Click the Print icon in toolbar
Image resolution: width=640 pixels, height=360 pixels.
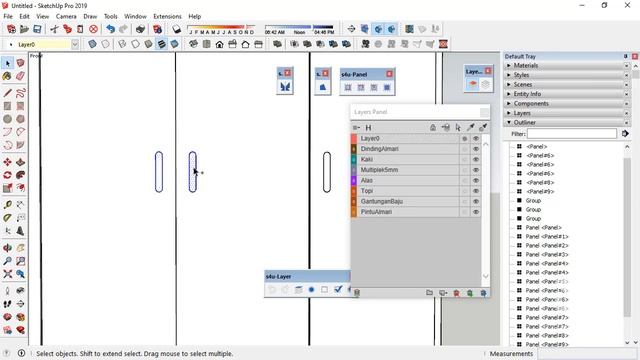(x=140, y=29)
